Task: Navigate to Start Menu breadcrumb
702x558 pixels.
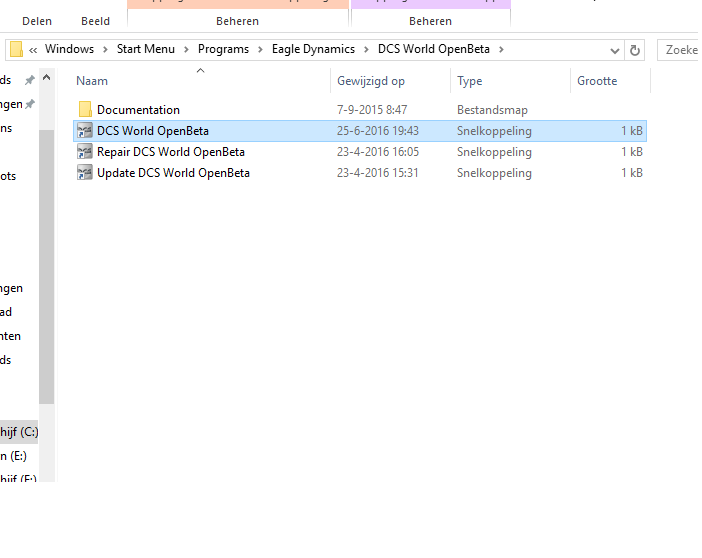Action: coord(146,49)
